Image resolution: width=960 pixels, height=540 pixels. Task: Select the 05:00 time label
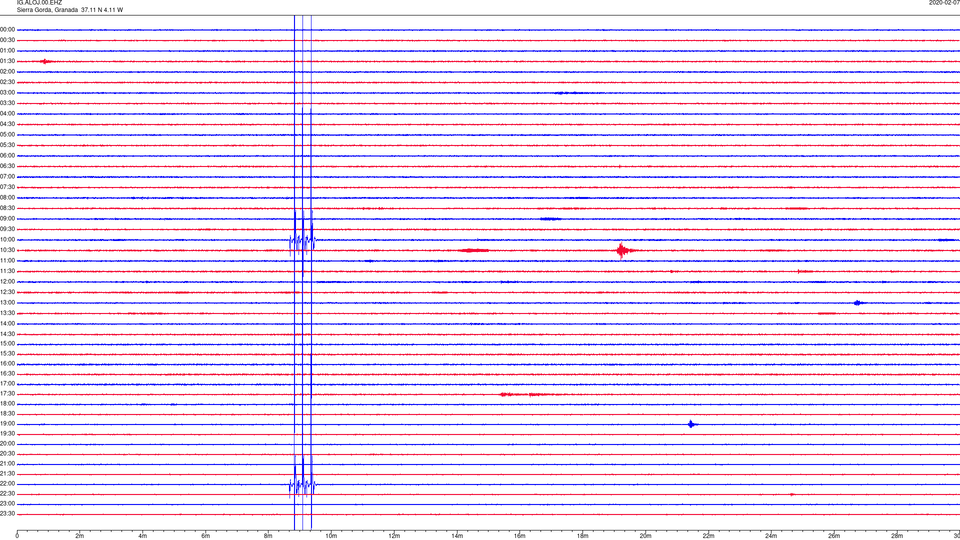pyautogui.click(x=7, y=134)
